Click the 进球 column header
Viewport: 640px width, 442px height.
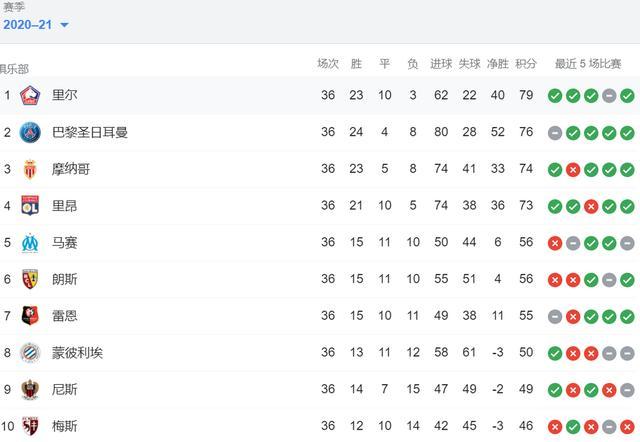click(x=441, y=63)
